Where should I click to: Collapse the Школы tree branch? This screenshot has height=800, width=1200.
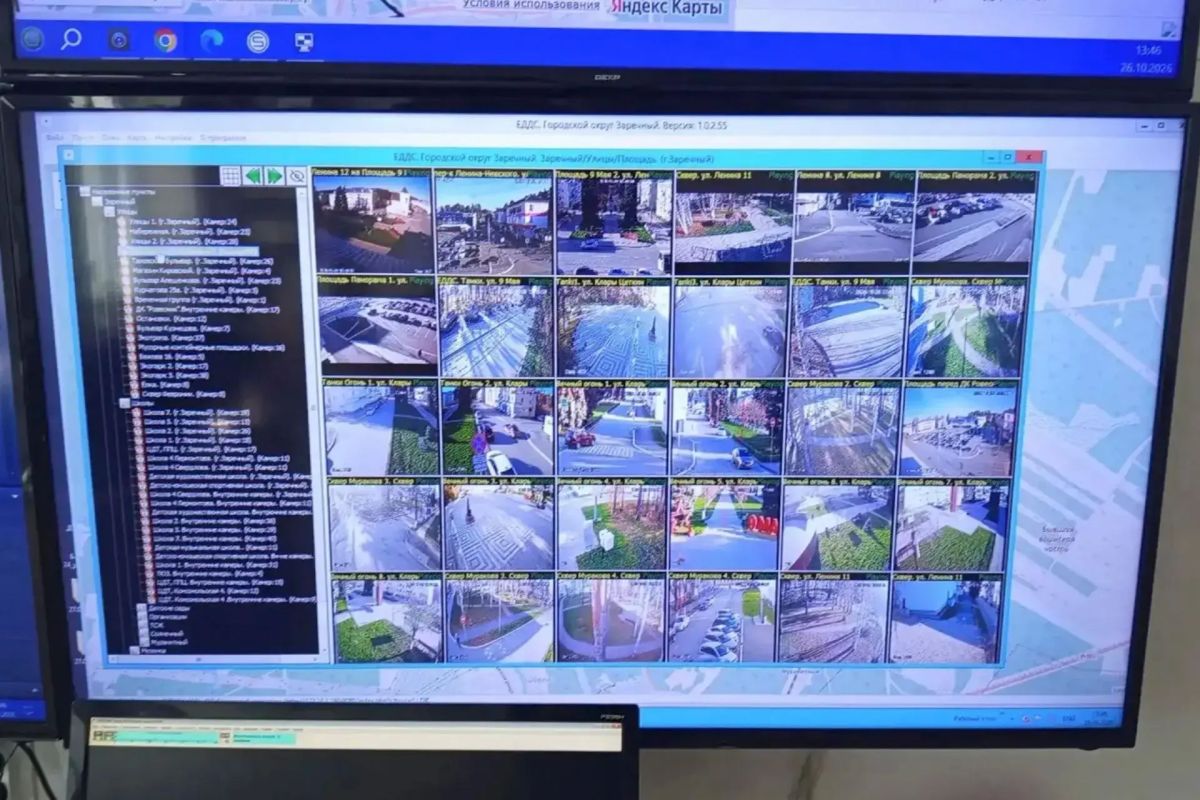click(124, 403)
